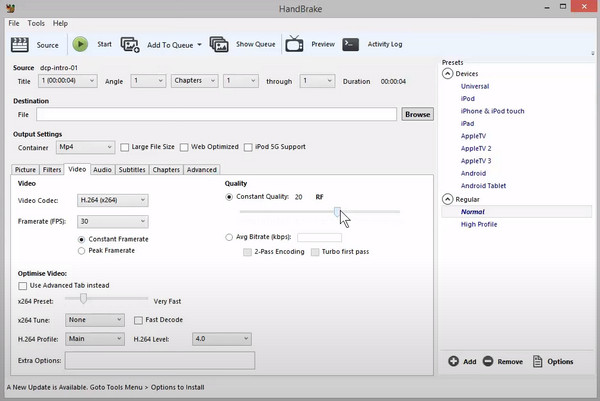Screen dimensions: 600x401
Task: Click the Preview television icon
Action: coord(294,44)
